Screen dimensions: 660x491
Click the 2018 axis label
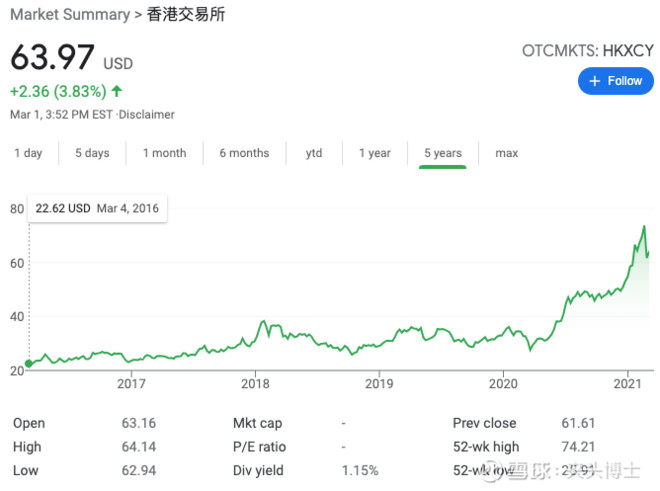[x=255, y=384]
